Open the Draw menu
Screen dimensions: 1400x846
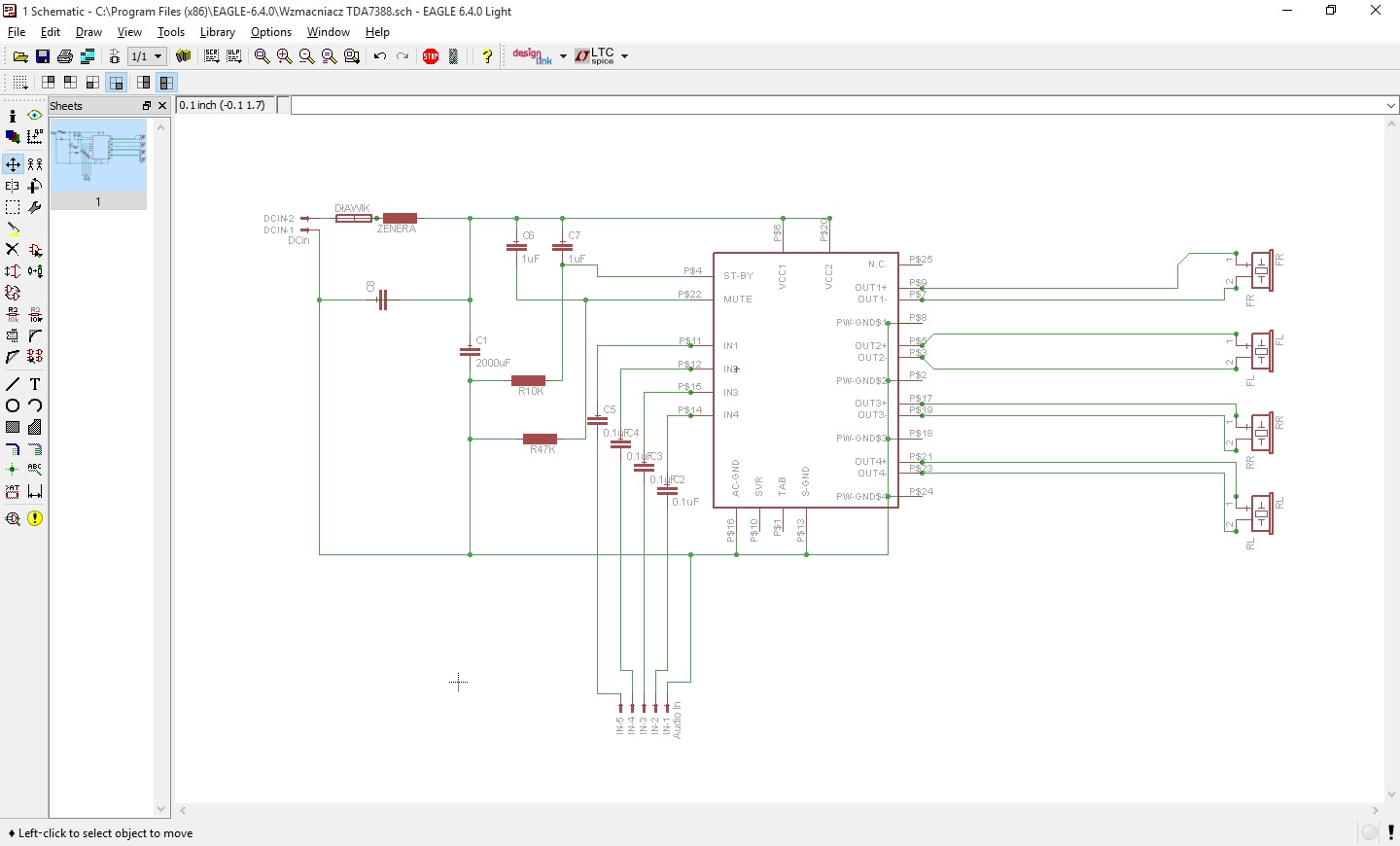click(88, 32)
